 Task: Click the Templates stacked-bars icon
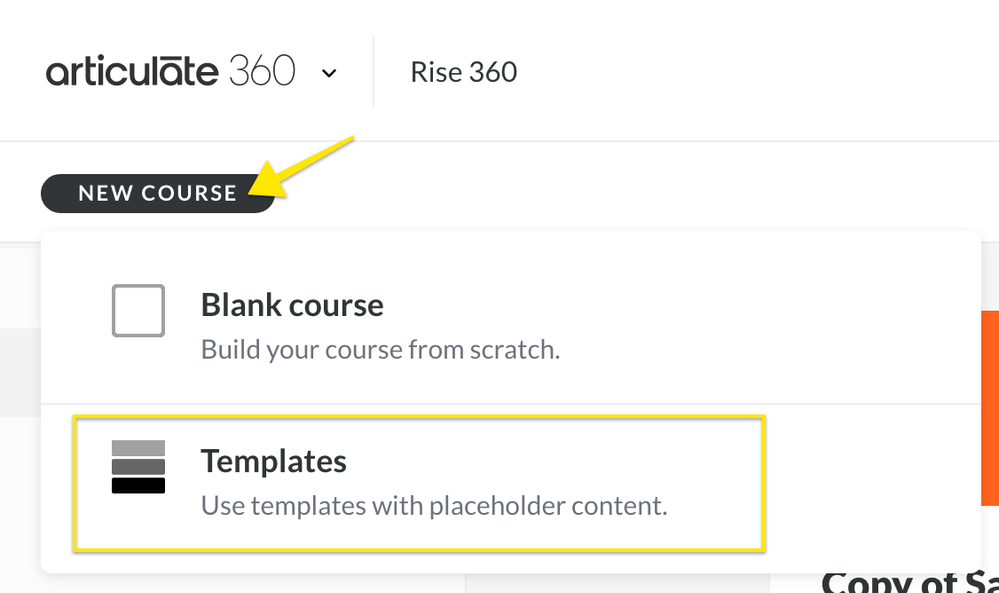[x=138, y=467]
